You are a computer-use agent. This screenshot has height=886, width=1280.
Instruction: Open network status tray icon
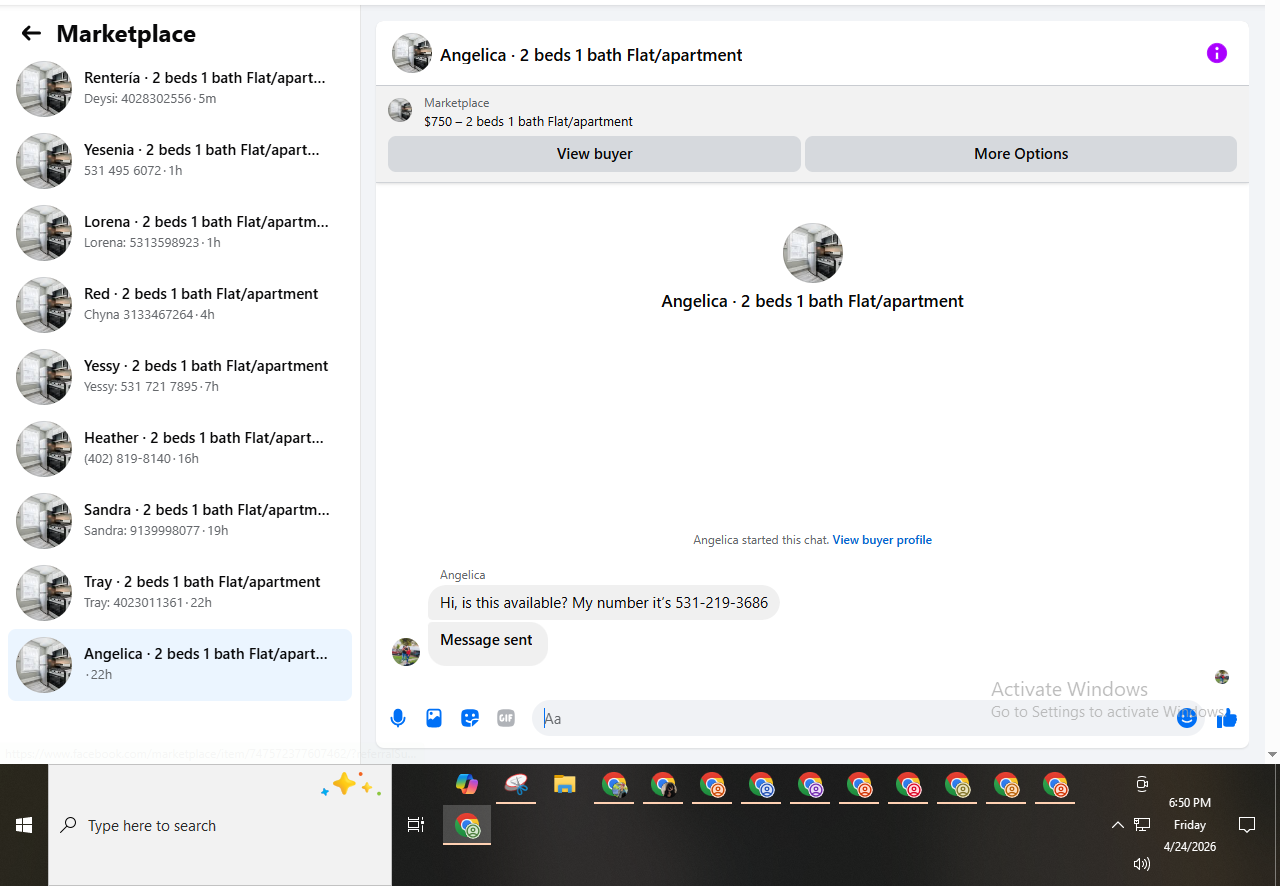click(x=1142, y=825)
